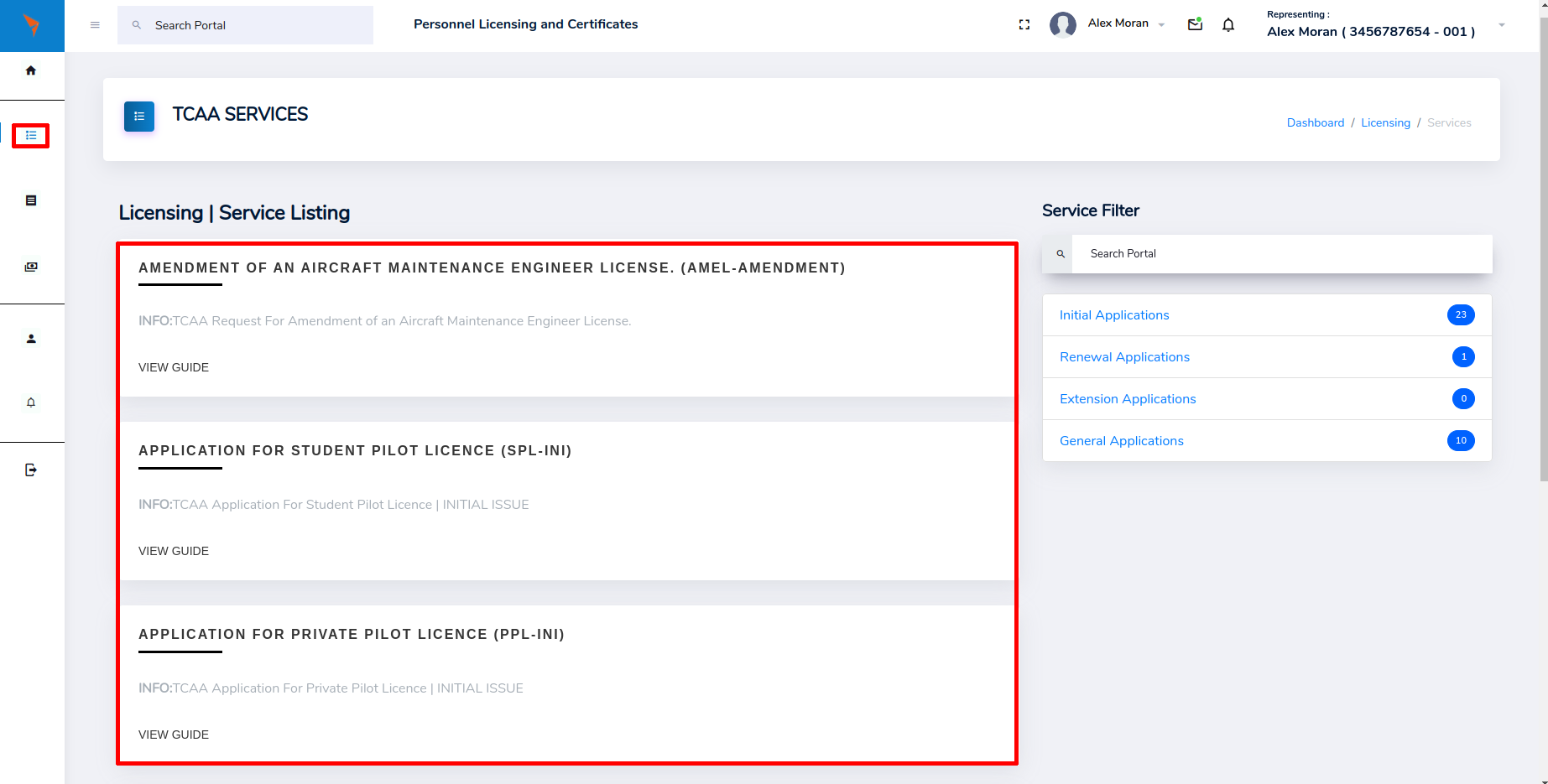The image size is (1548, 784).
Task: Toggle fullscreen mode icon
Action: [1024, 24]
